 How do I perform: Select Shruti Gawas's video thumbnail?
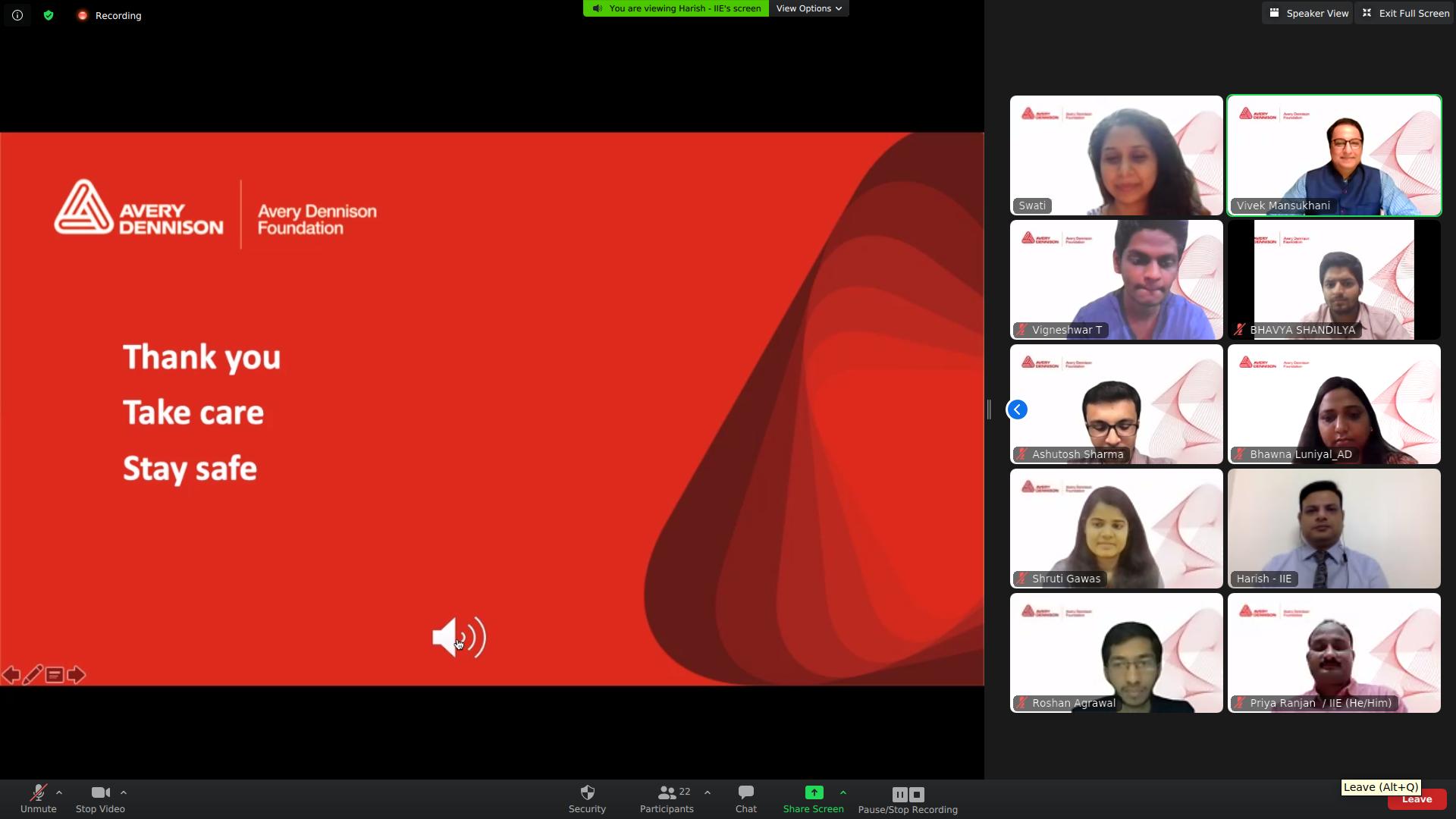[x=1116, y=529]
